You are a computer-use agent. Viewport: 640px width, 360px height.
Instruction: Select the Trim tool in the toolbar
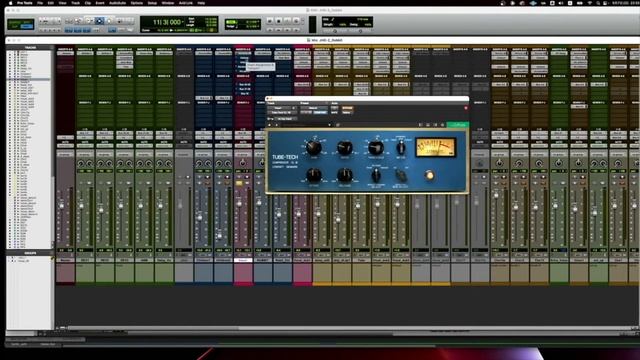(x=79, y=21)
